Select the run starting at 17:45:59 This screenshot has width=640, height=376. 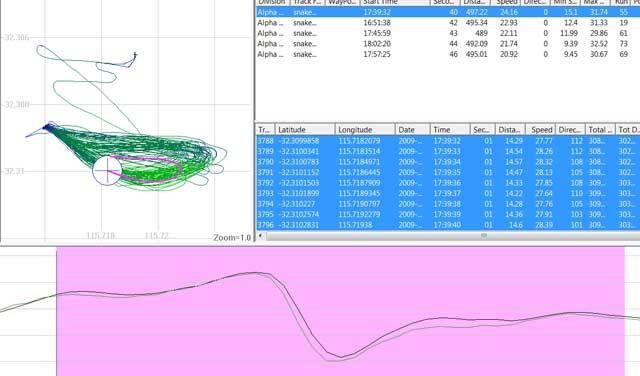(448, 33)
